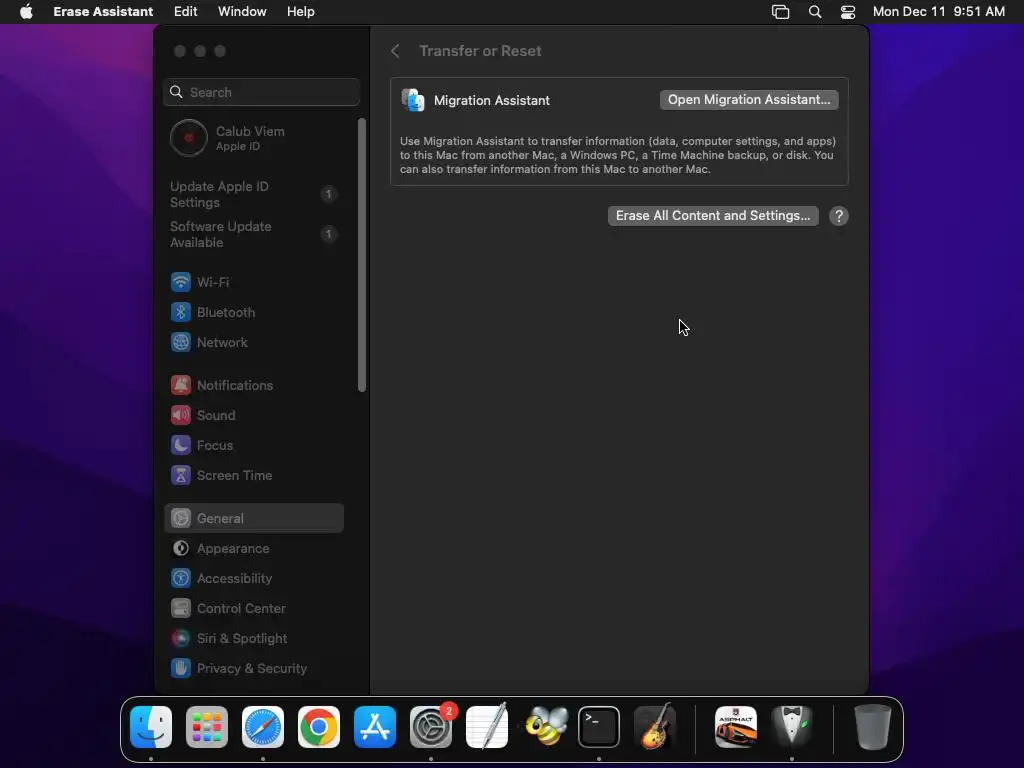
Task: Select the Bluetooth label
Action: [226, 312]
